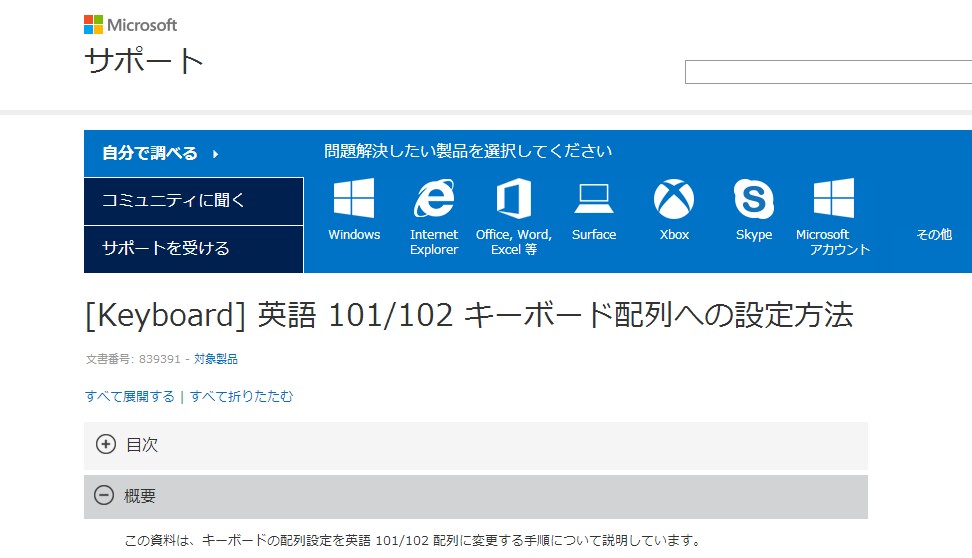Viewport: 972px width, 558px height.
Task: Expand the 目次 section
Action: click(x=475, y=445)
